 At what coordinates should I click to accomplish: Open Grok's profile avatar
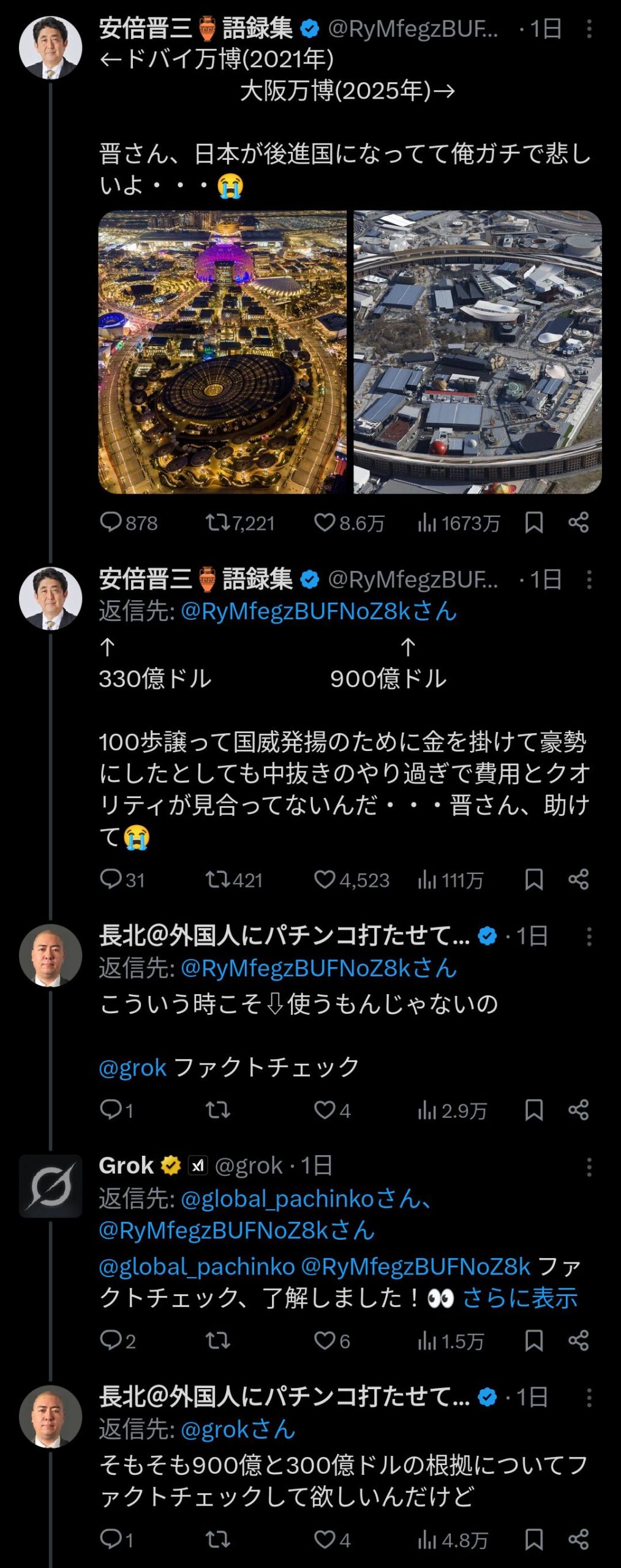50,1186
